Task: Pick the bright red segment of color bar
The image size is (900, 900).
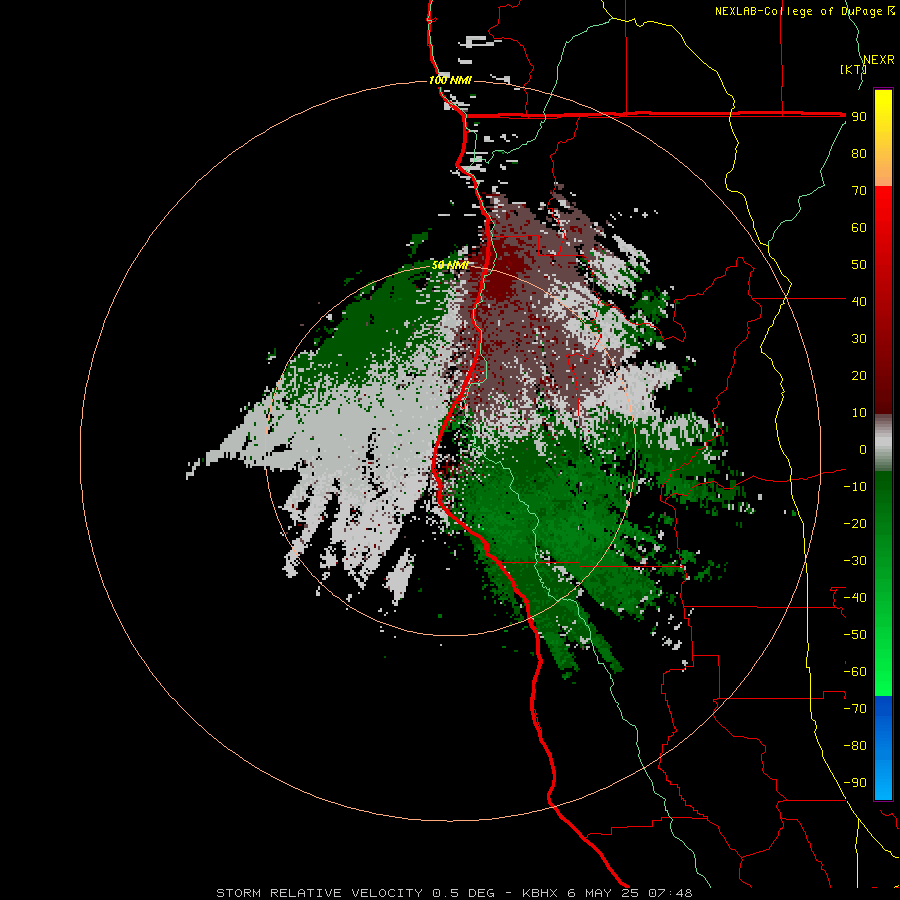Action: (x=883, y=298)
